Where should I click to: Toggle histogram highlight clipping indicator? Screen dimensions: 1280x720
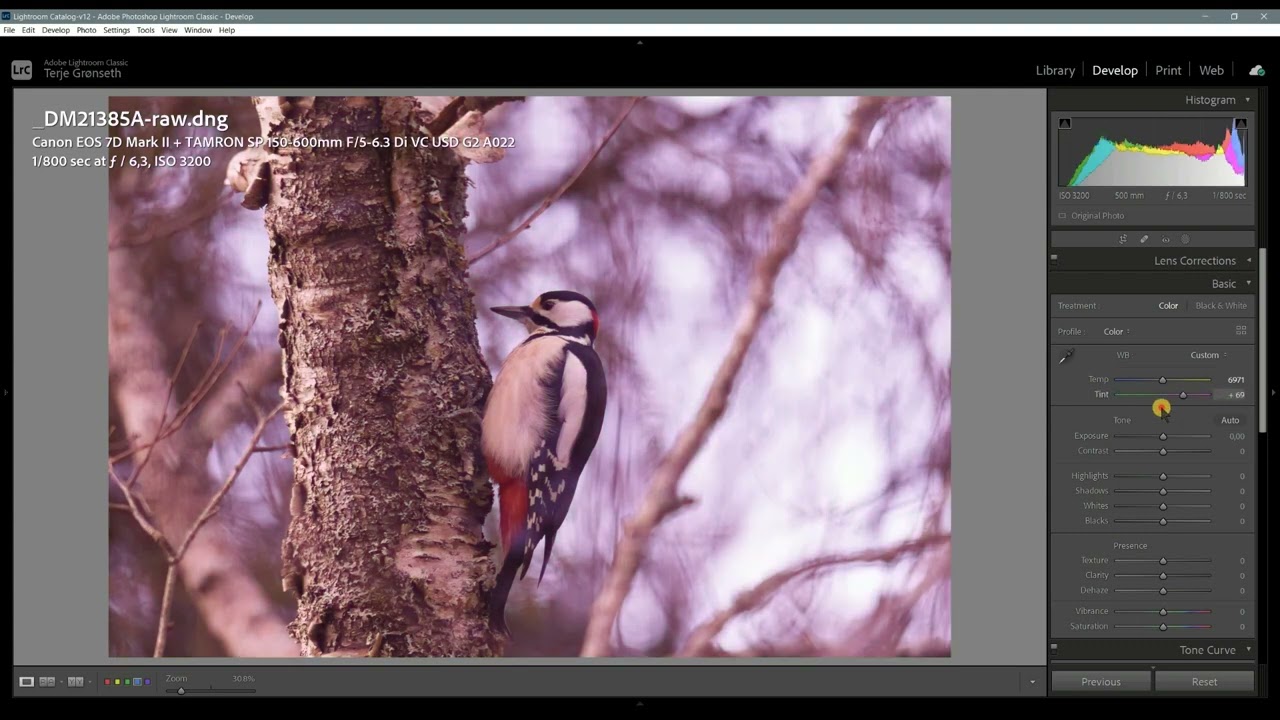click(1240, 123)
